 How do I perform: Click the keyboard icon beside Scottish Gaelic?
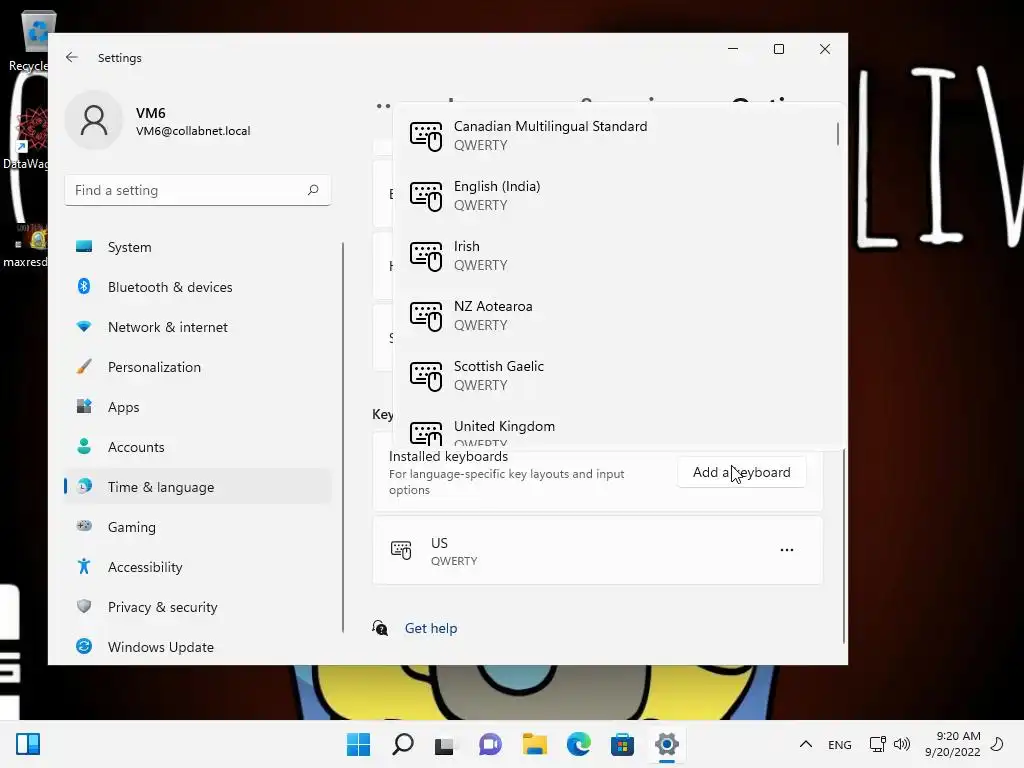click(x=426, y=376)
